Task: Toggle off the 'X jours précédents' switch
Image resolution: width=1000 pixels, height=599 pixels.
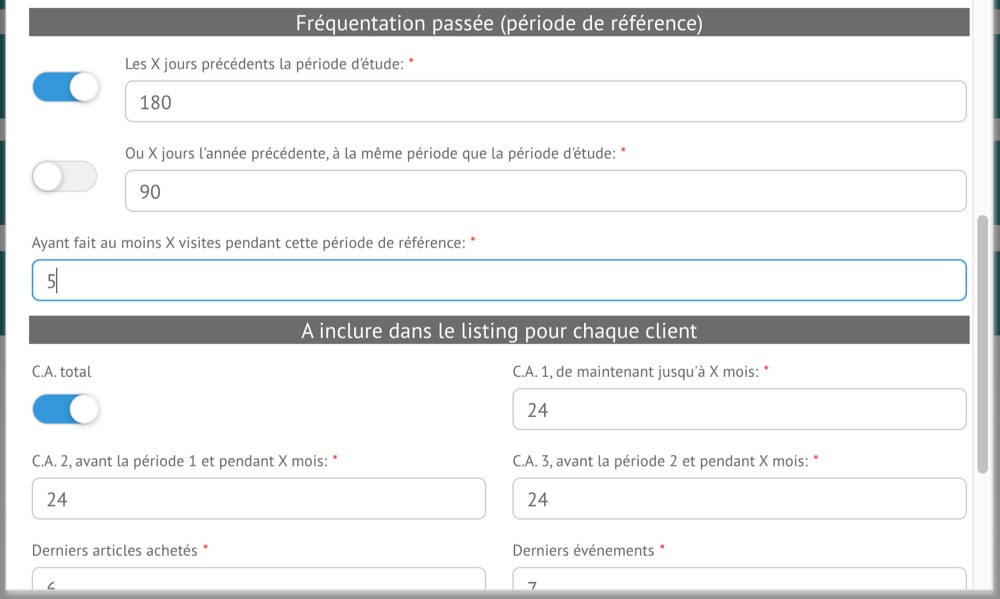Action: pos(66,87)
